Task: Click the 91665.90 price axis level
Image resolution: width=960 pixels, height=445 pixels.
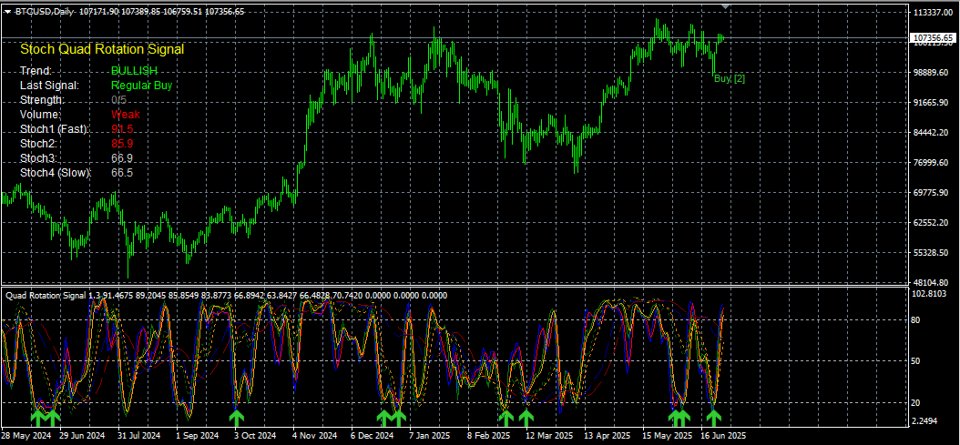Action: point(931,103)
